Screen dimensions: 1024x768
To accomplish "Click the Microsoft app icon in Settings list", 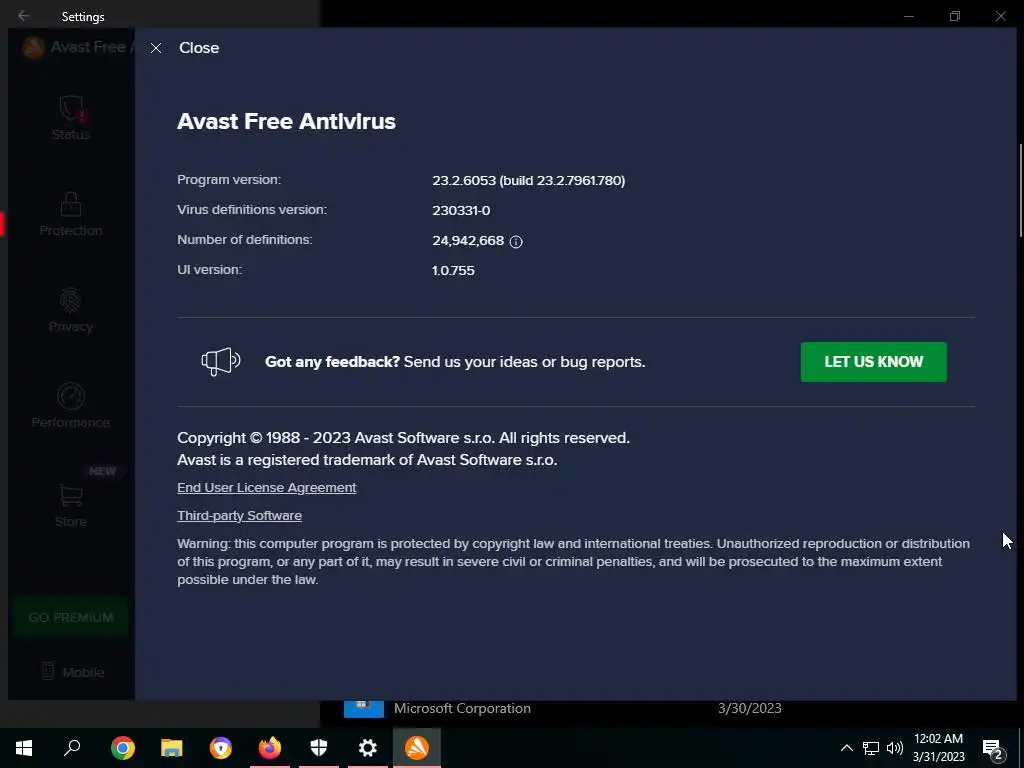I will [364, 709].
